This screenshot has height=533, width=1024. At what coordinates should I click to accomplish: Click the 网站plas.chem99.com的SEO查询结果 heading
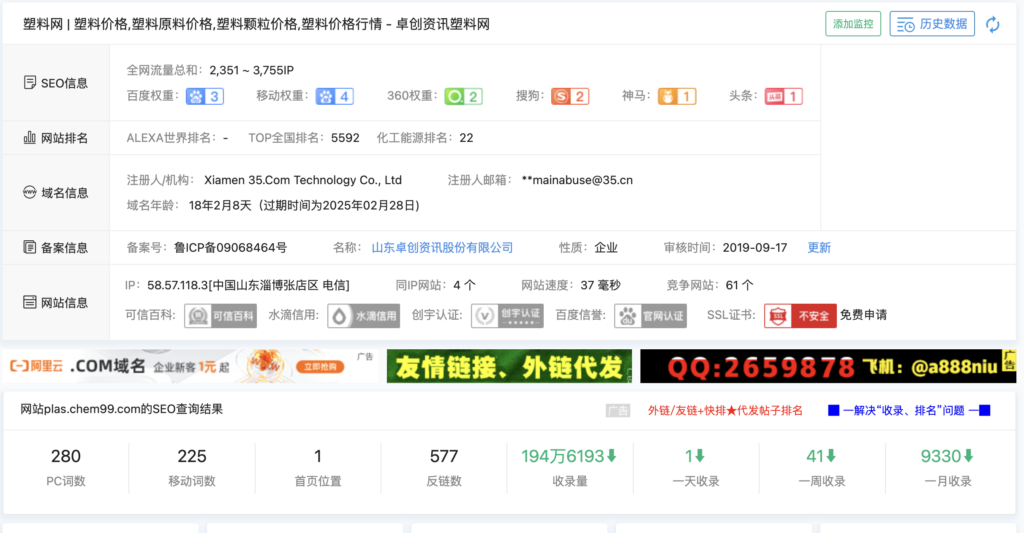121,409
